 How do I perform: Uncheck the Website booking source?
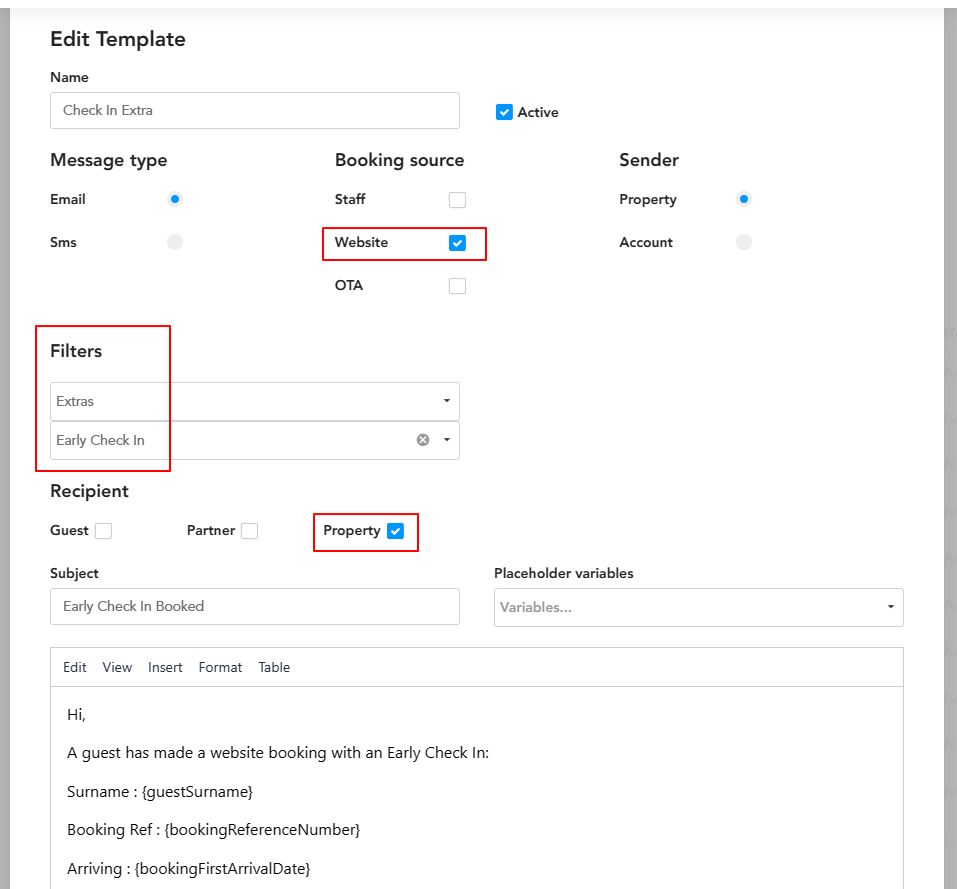point(457,243)
